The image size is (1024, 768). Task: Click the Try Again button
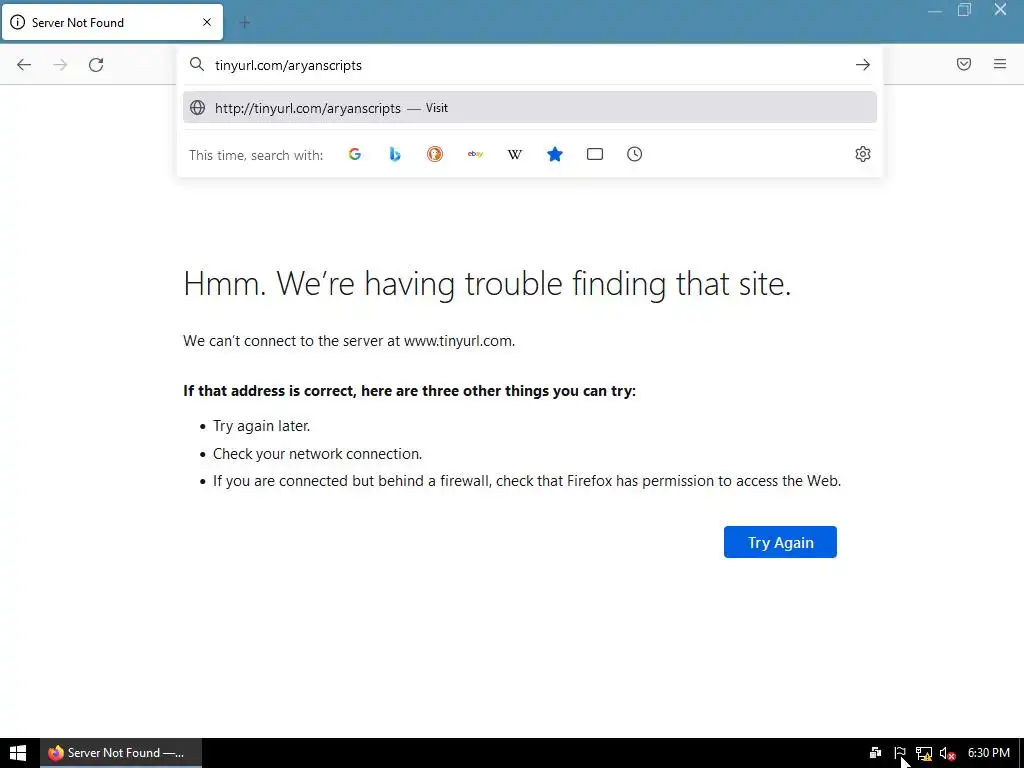(780, 542)
